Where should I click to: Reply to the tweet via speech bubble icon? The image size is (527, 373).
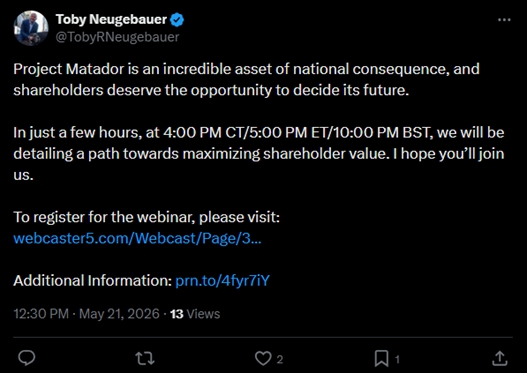[27, 358]
